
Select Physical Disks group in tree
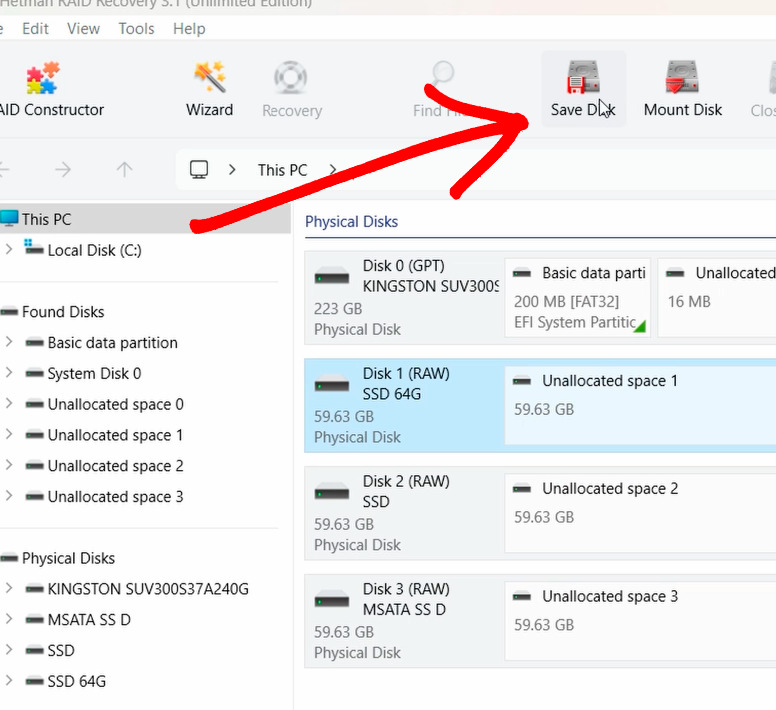(68, 558)
